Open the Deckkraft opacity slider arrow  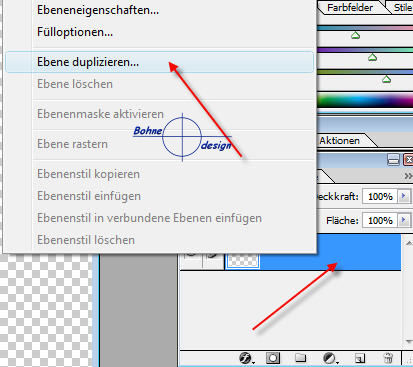[x=404, y=196]
